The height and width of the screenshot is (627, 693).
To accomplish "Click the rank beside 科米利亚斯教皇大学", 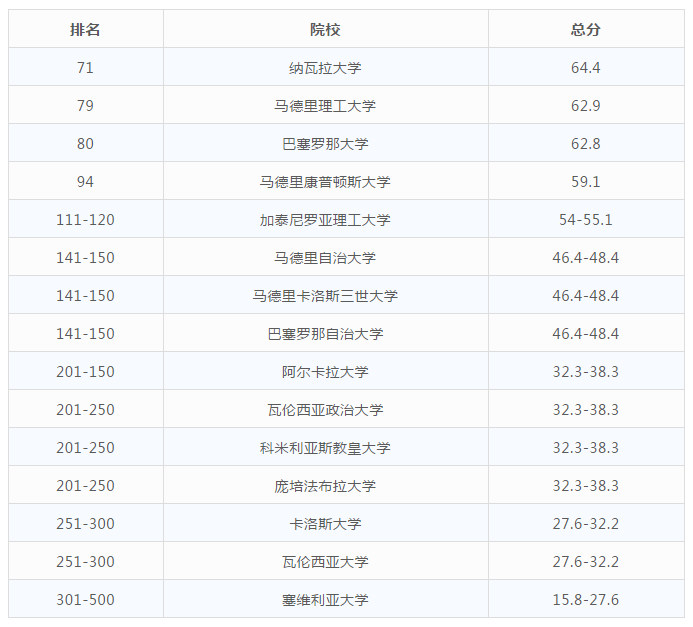I will click(x=85, y=448).
